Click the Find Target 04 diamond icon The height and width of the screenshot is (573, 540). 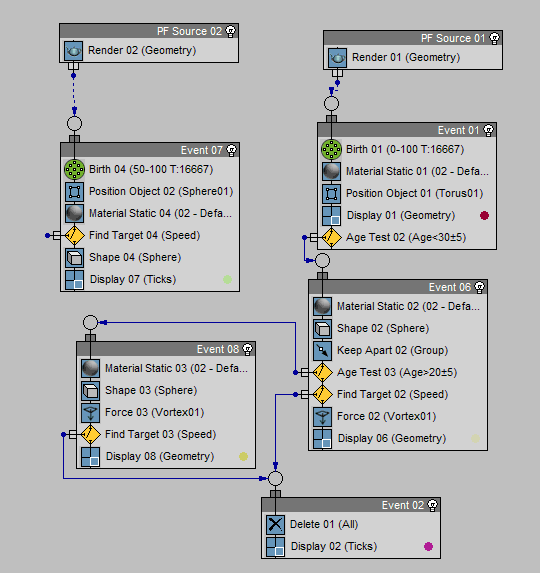coord(75,235)
